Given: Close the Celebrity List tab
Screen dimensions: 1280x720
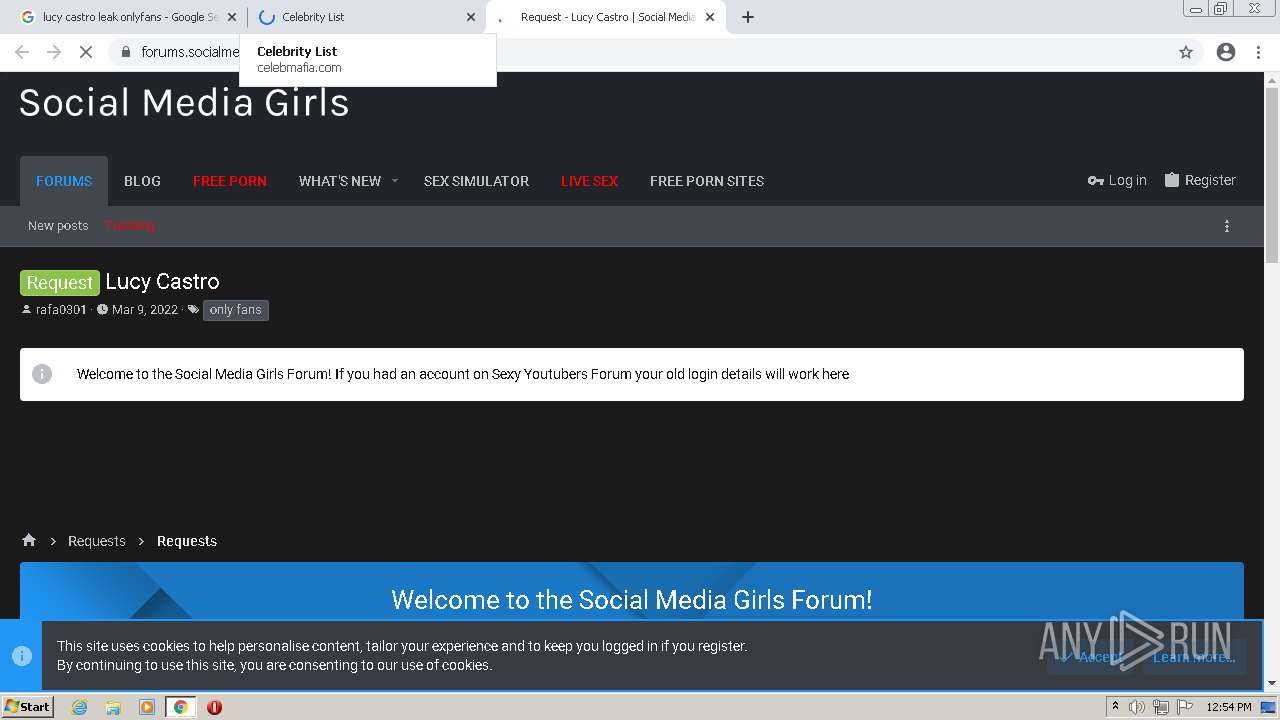Looking at the screenshot, I should pyautogui.click(x=471, y=17).
